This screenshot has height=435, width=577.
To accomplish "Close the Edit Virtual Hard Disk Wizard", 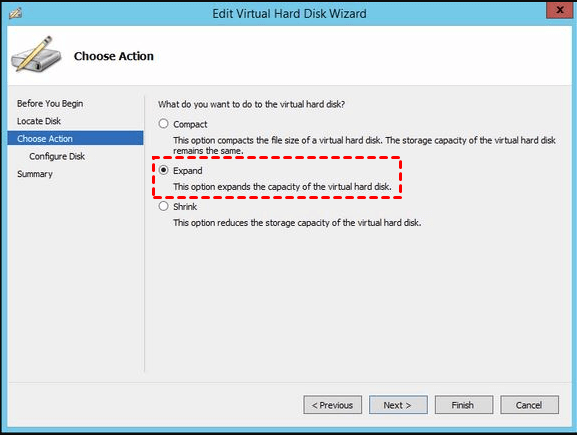I will pyautogui.click(x=560, y=10).
